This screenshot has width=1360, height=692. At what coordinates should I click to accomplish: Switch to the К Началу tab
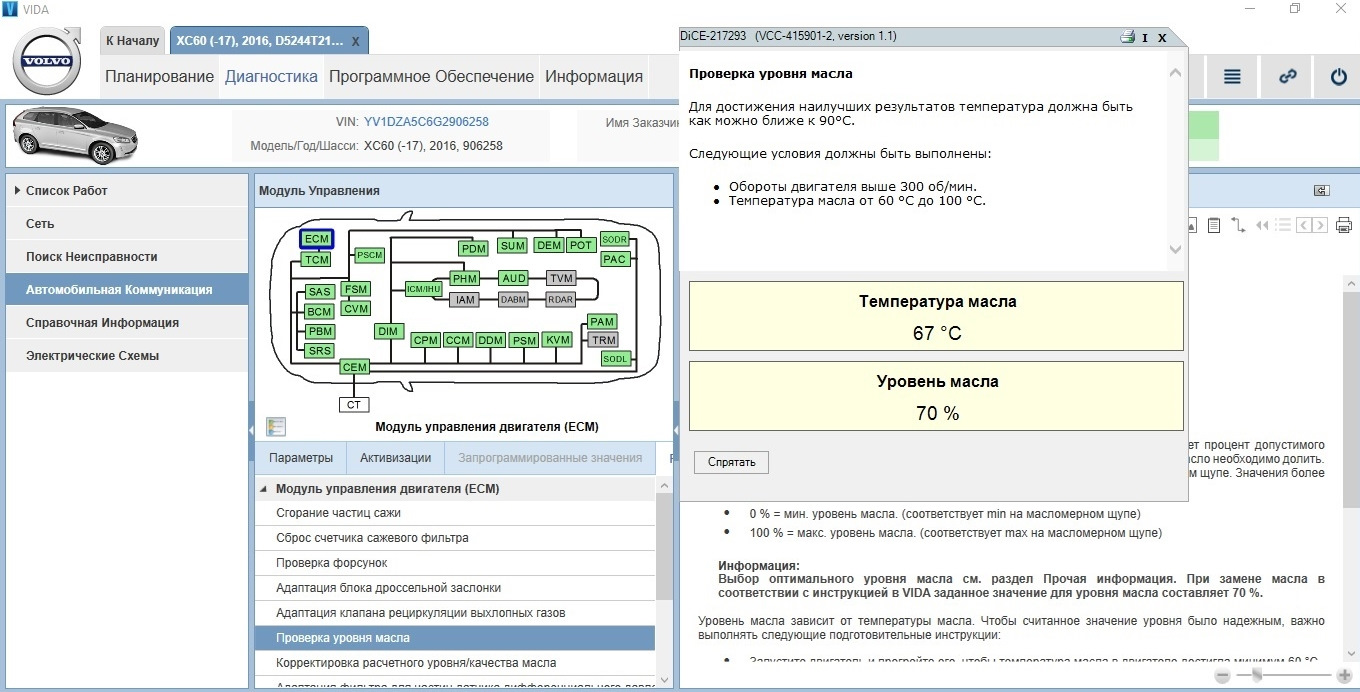pyautogui.click(x=132, y=41)
